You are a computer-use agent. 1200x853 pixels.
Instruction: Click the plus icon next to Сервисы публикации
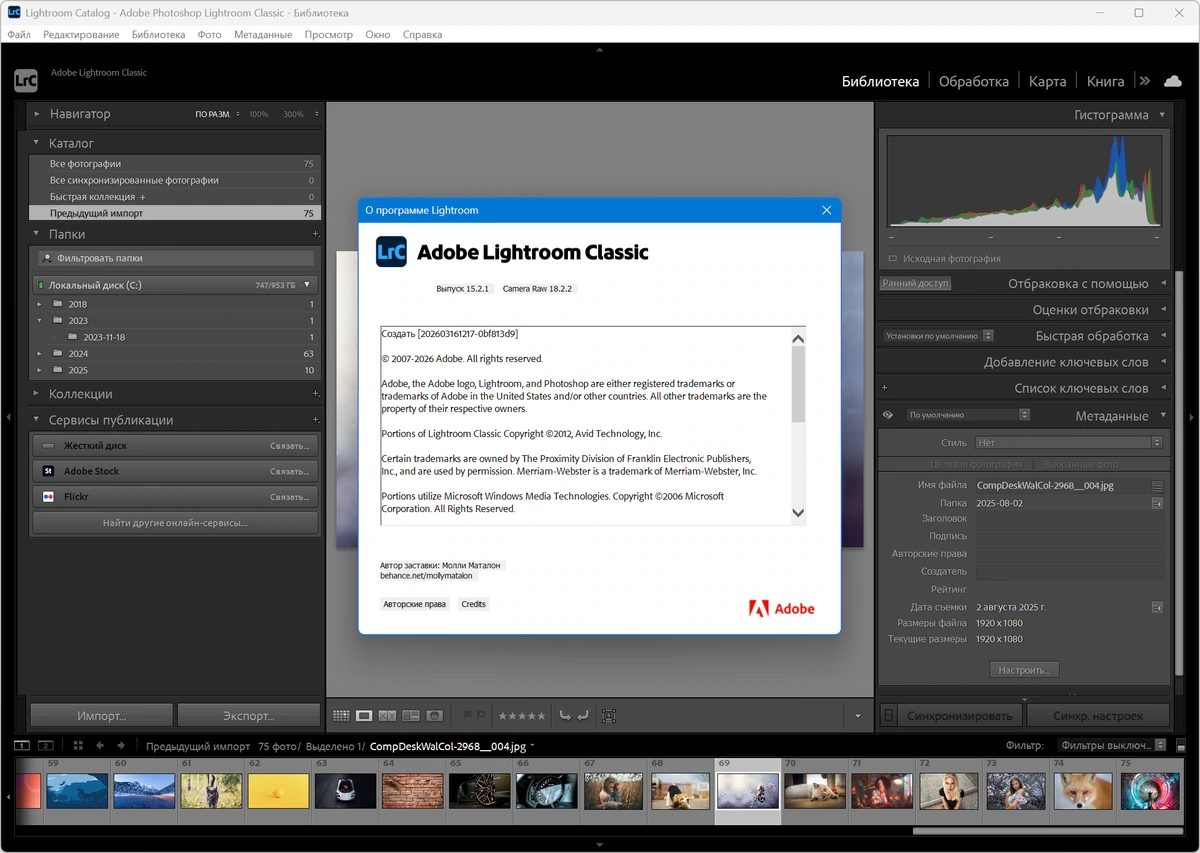click(315, 420)
